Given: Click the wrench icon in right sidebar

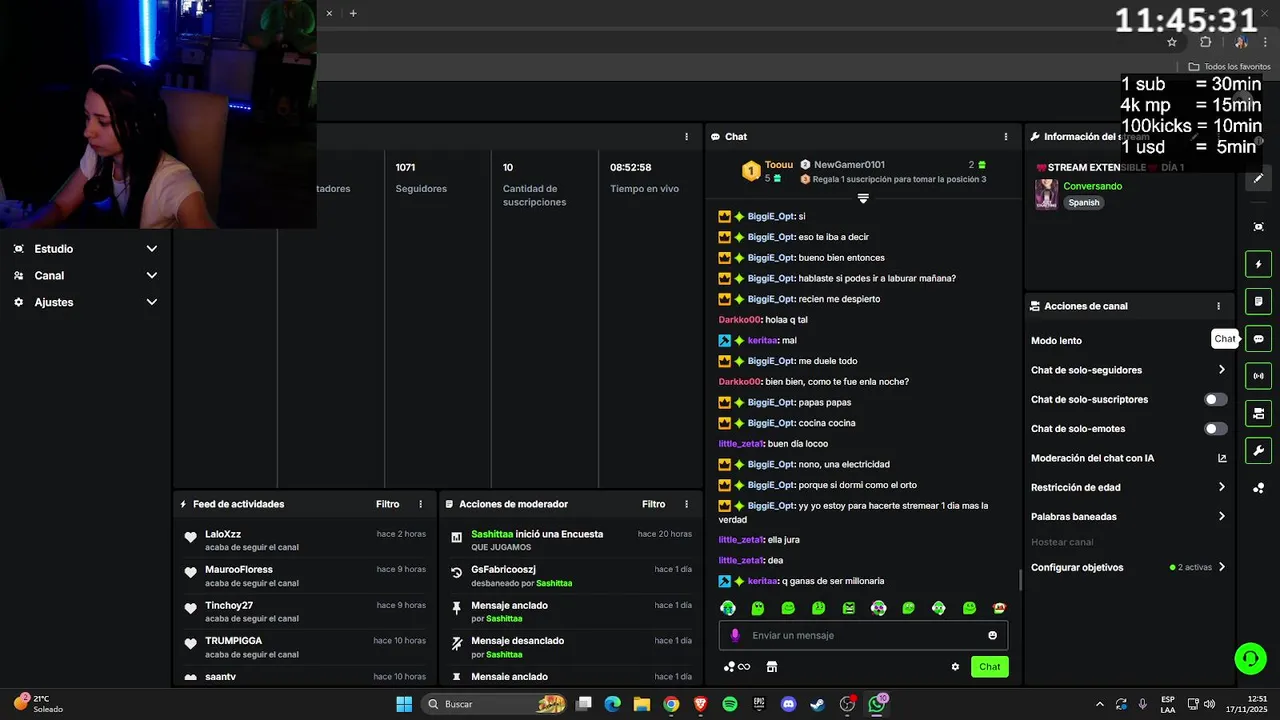Looking at the screenshot, I should 1258,450.
